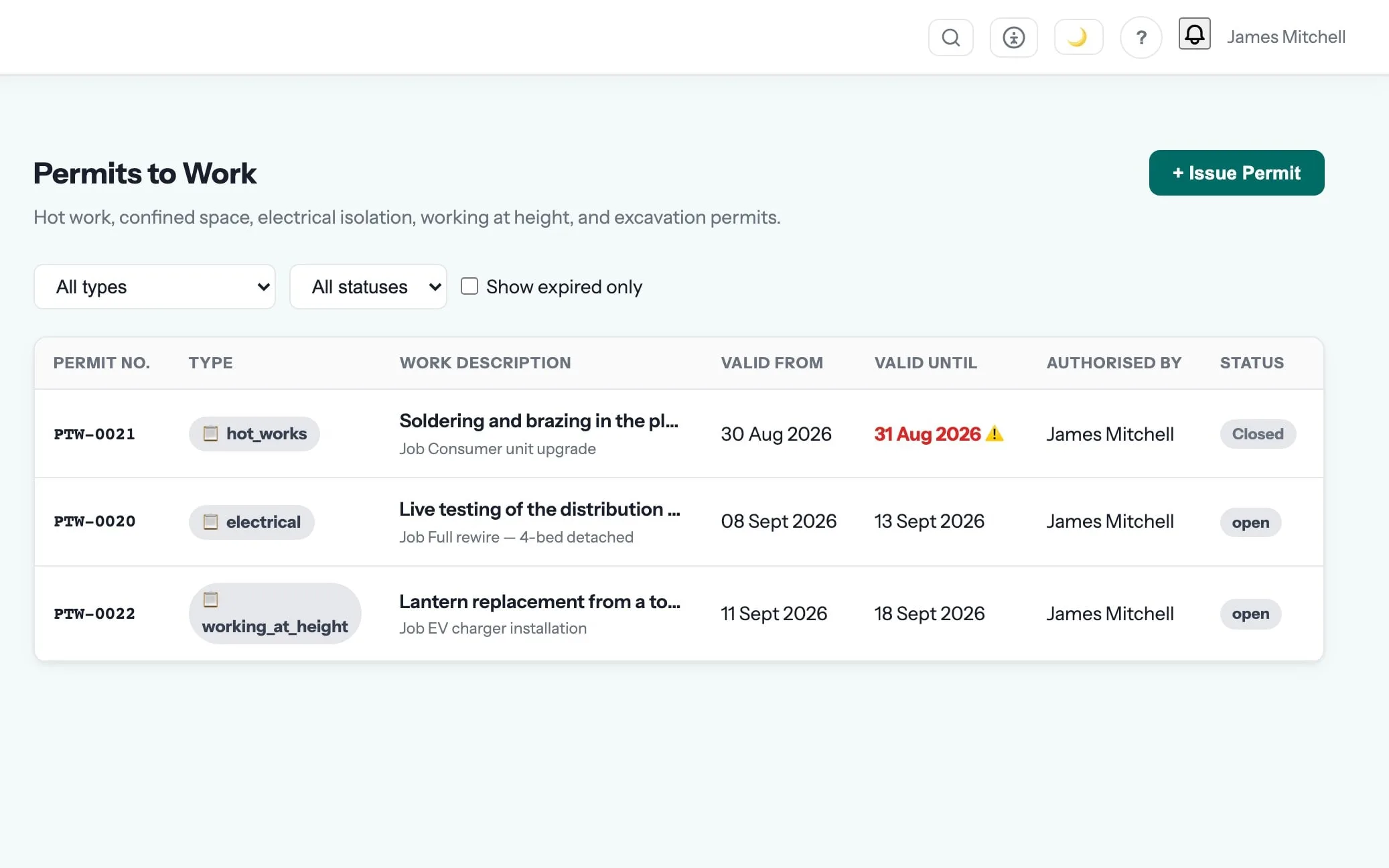Open notifications bell icon

pyautogui.click(x=1194, y=34)
